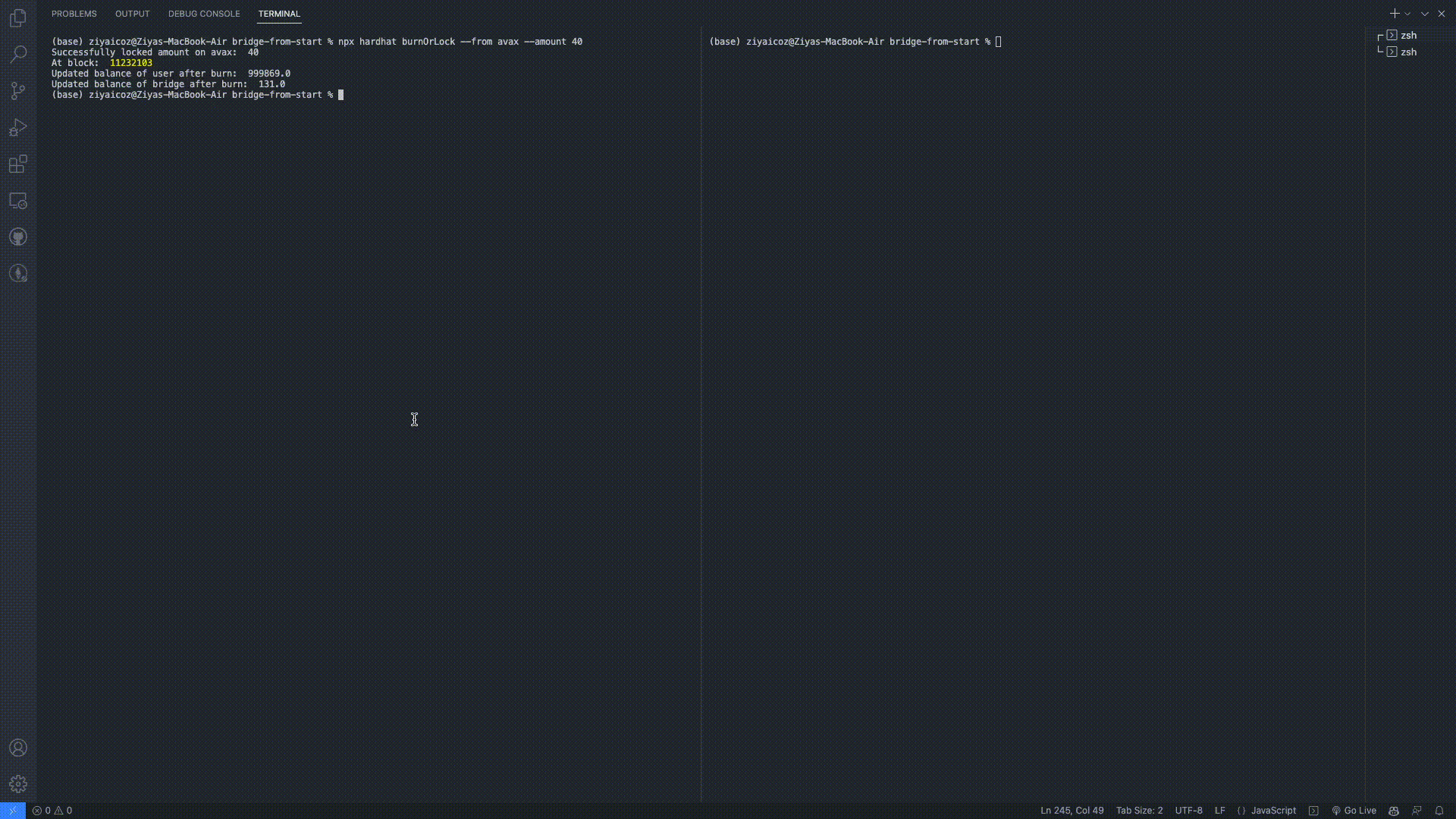The width and height of the screenshot is (1456, 819).
Task: Open remote window via blue status icon
Action: click(13, 811)
